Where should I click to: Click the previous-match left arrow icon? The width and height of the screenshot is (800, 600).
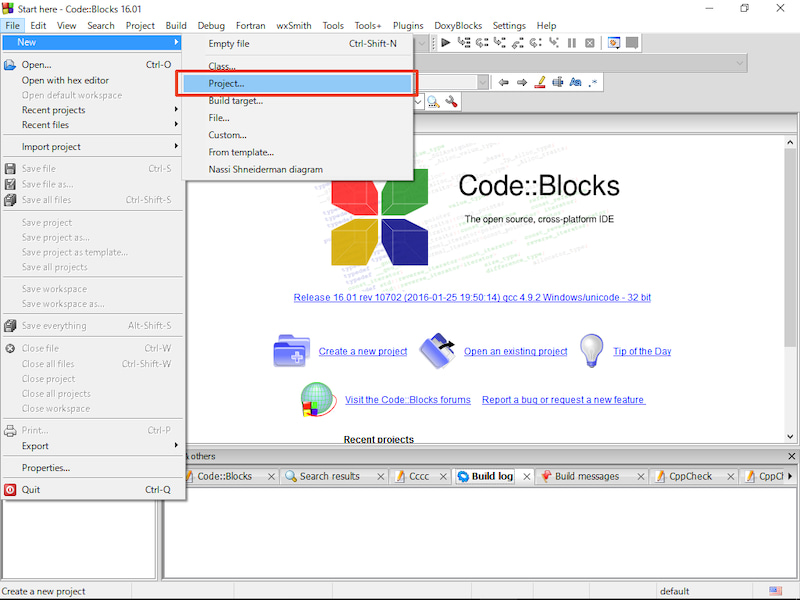coord(504,82)
